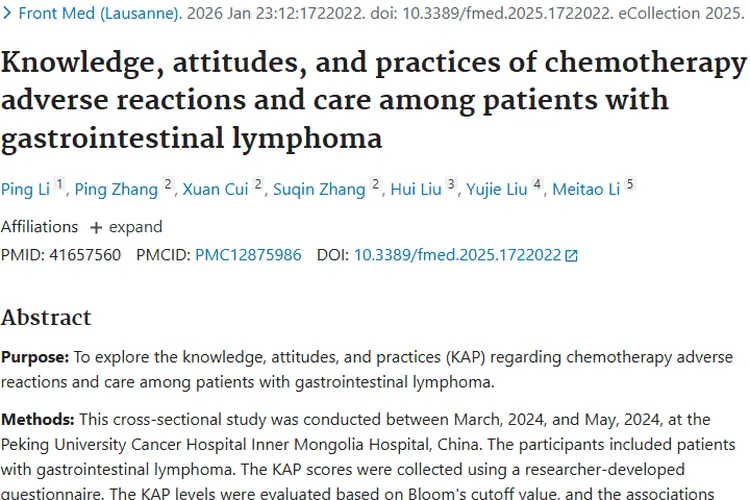Image resolution: width=750 pixels, height=500 pixels.
Task: Open author Yujie Liu's link
Action: point(495,189)
